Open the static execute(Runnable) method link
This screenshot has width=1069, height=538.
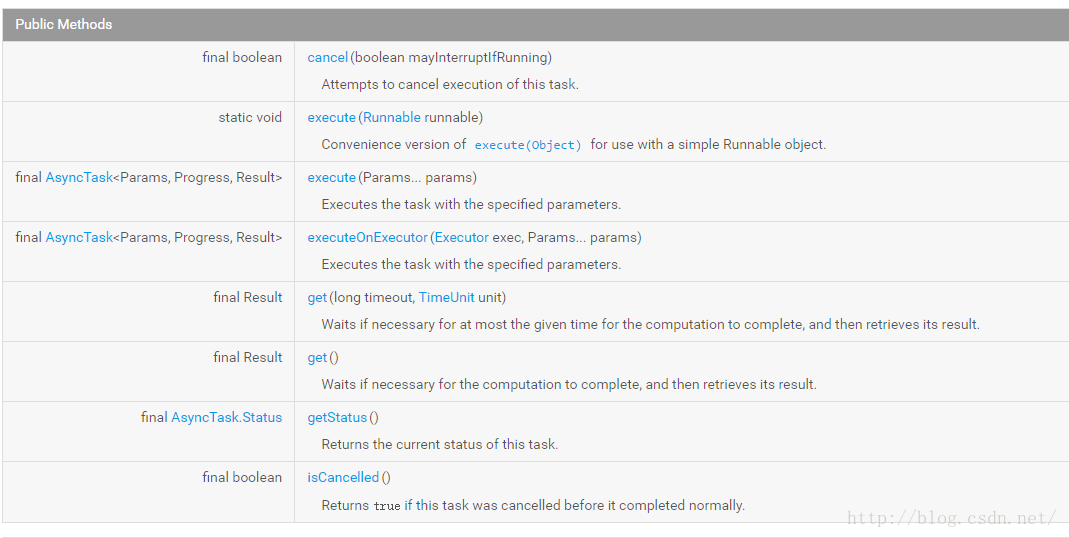tap(331, 117)
